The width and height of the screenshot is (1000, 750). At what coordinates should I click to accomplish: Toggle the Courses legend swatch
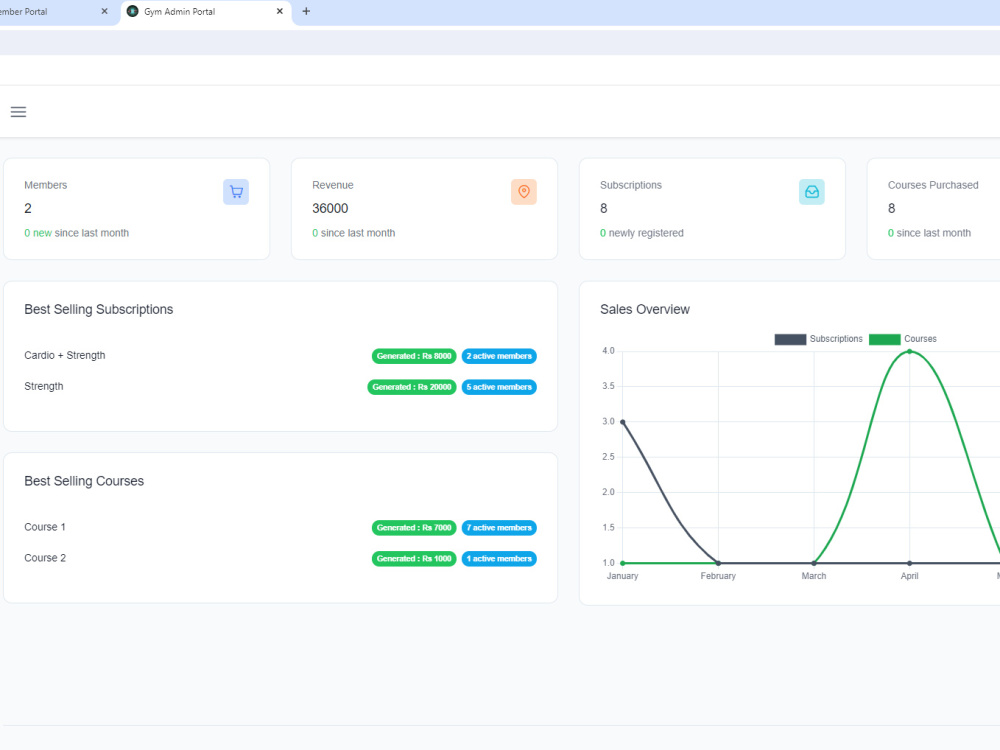pos(885,339)
